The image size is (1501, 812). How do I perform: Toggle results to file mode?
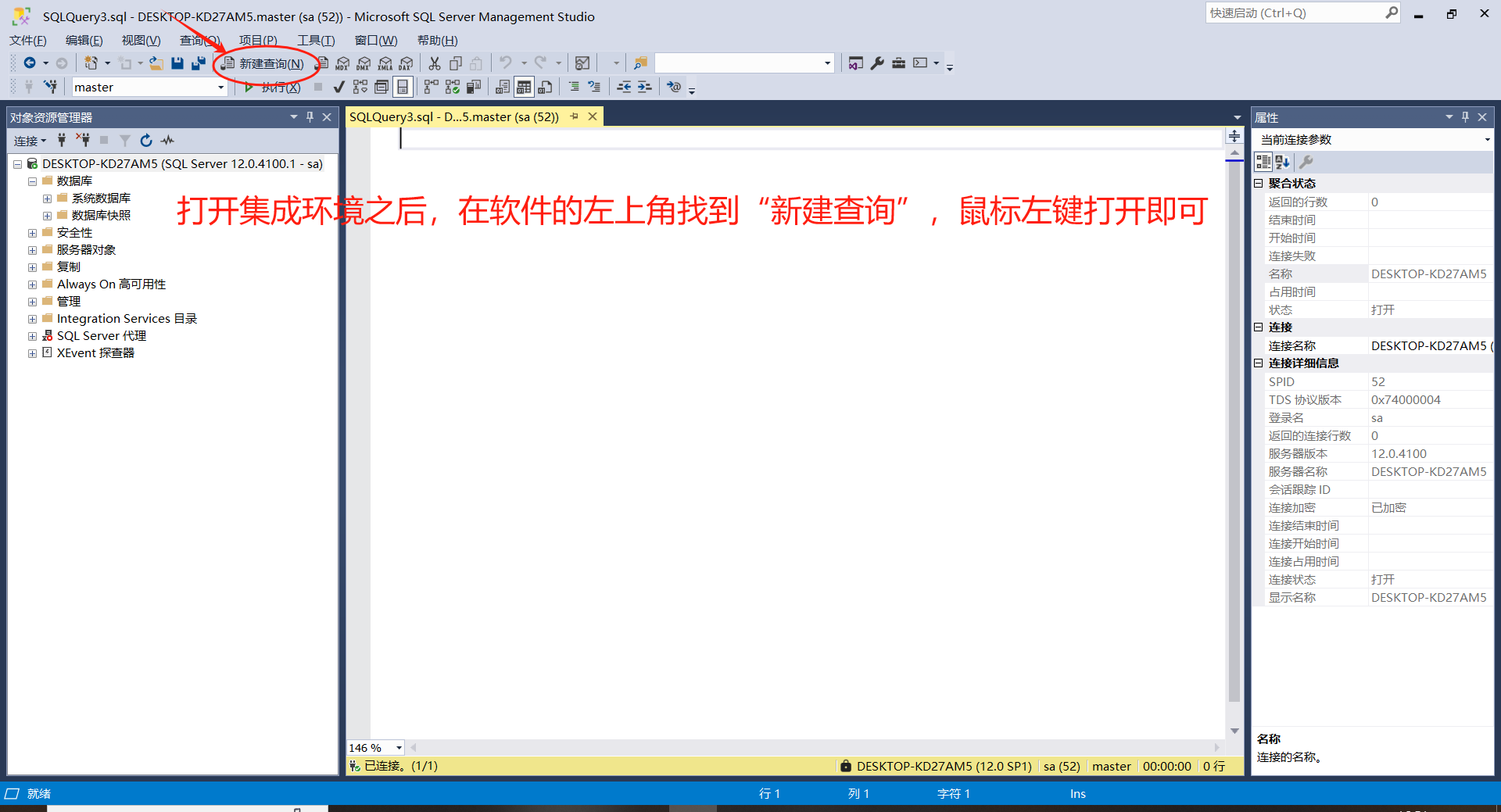click(545, 88)
